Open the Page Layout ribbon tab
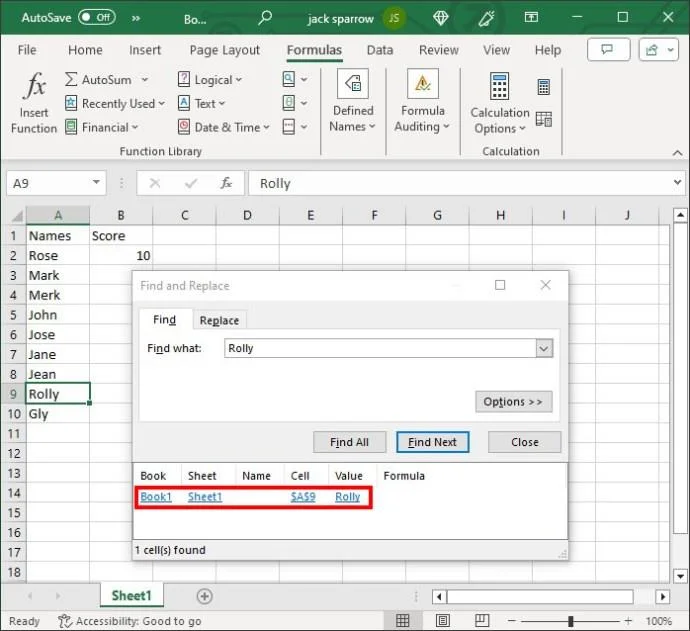 pyautogui.click(x=224, y=50)
